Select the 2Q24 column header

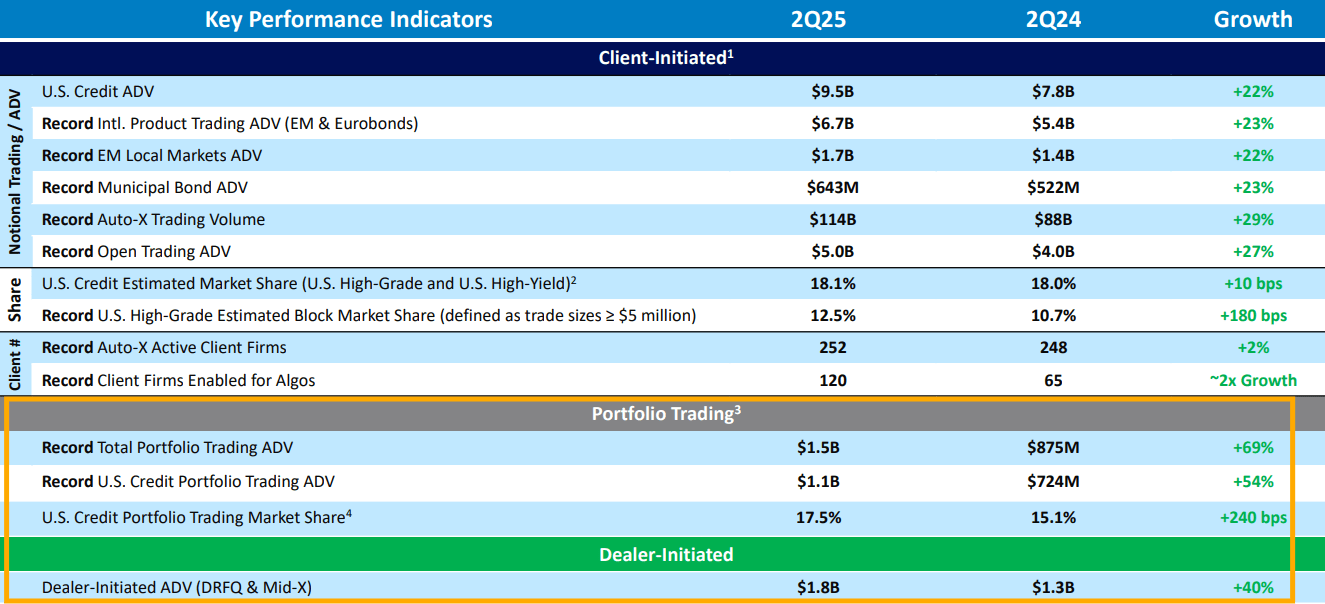click(1052, 19)
